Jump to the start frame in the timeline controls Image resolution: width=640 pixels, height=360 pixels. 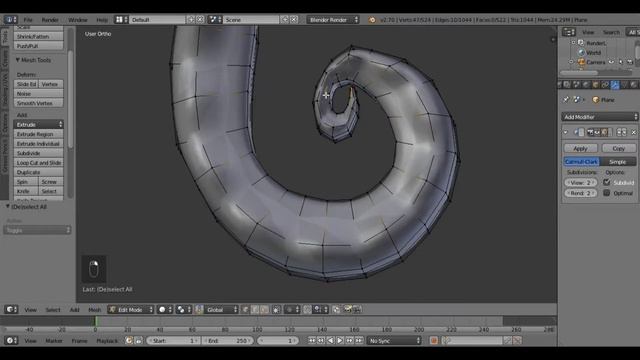312,340
